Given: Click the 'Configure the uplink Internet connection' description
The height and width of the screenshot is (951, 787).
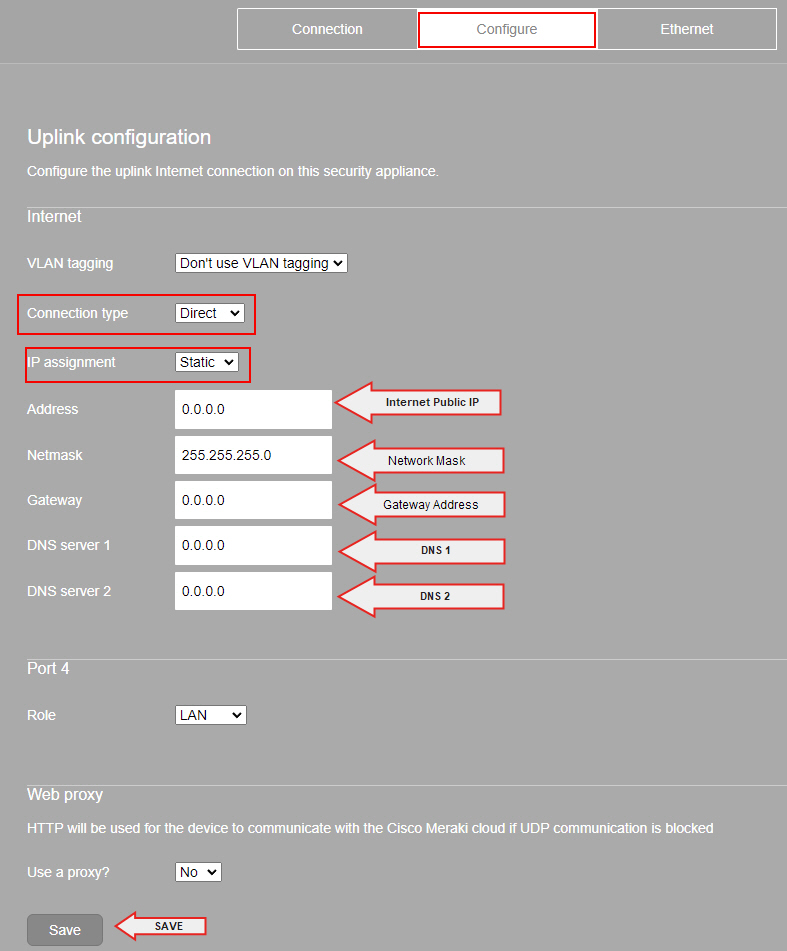Looking at the screenshot, I should [233, 172].
